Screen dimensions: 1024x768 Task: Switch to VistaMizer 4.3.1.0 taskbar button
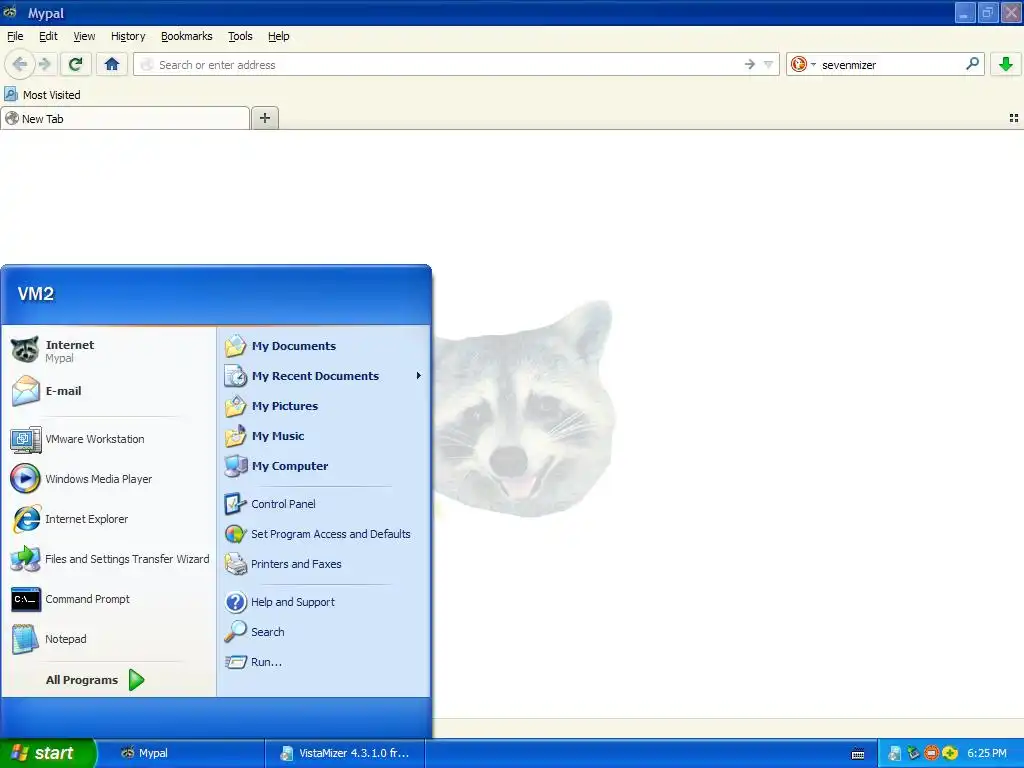coord(345,753)
